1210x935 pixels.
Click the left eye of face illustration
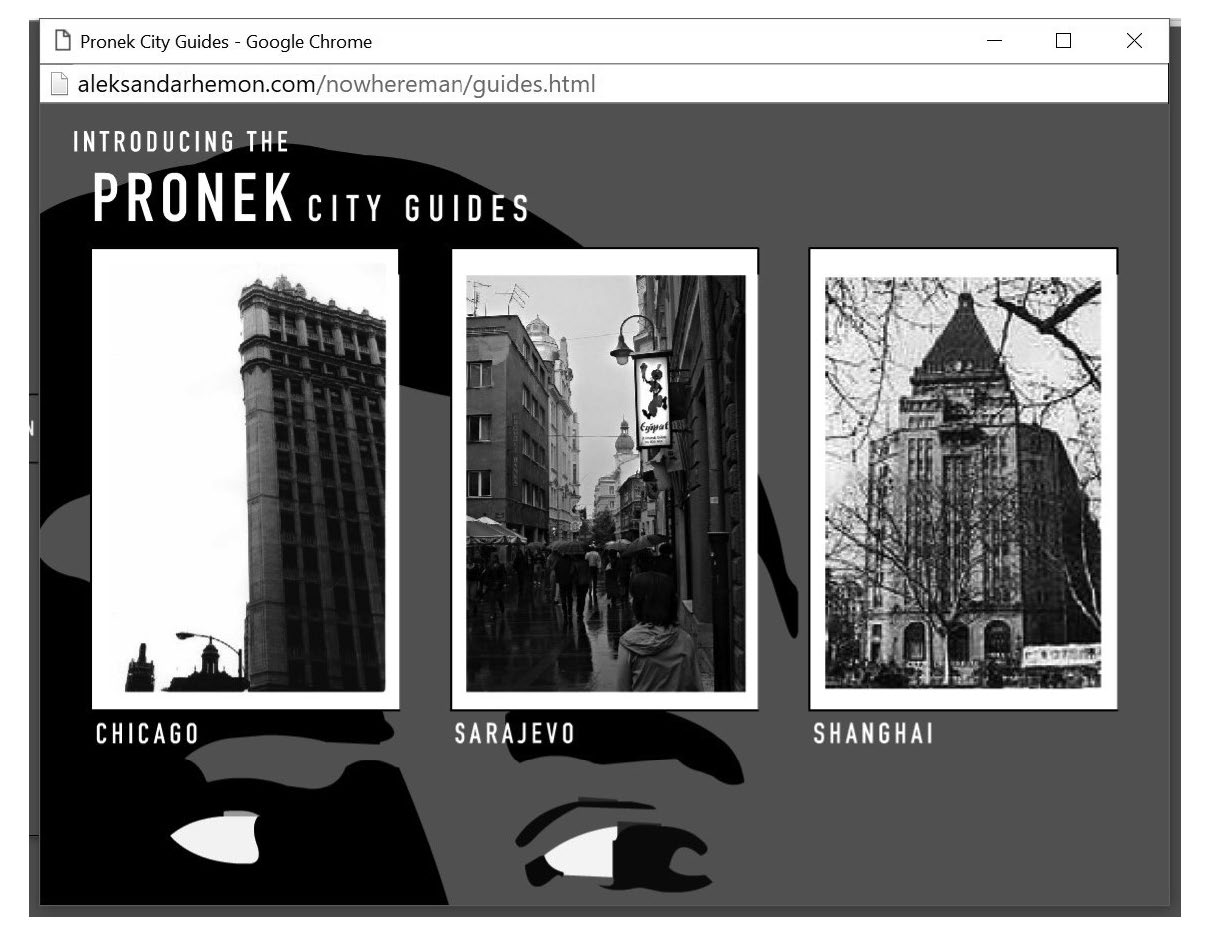[216, 838]
